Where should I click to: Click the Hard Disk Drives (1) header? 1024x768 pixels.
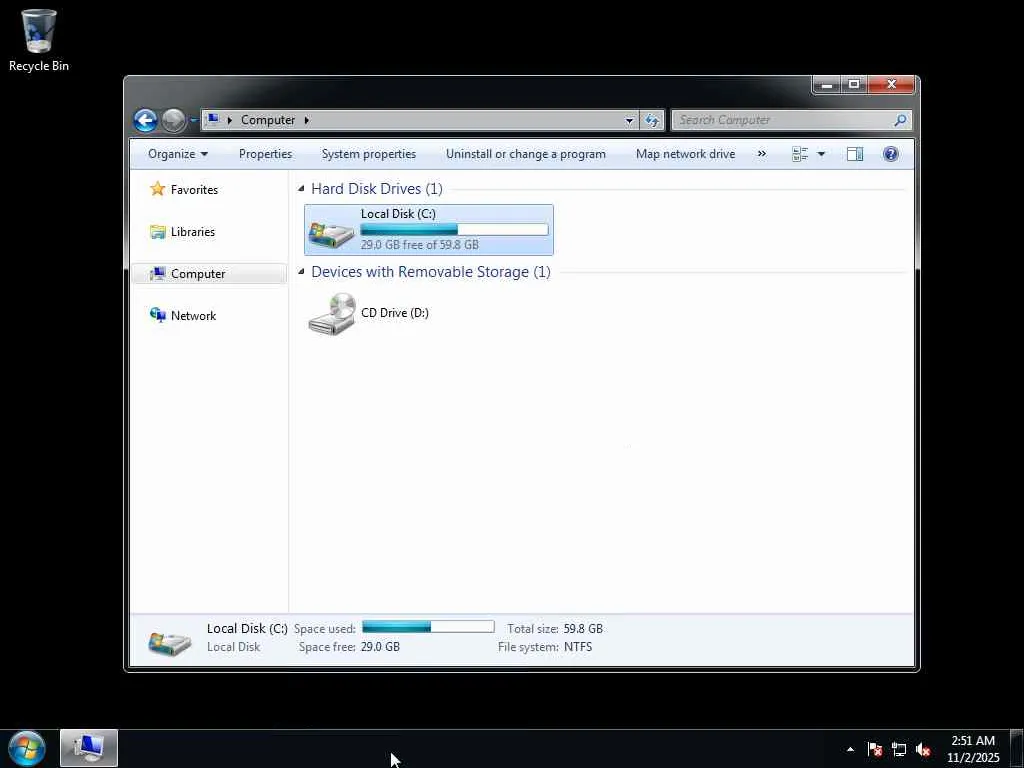tap(377, 189)
